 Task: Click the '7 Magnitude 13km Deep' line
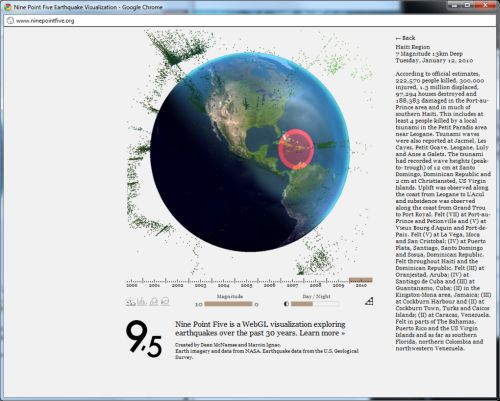pos(429,54)
